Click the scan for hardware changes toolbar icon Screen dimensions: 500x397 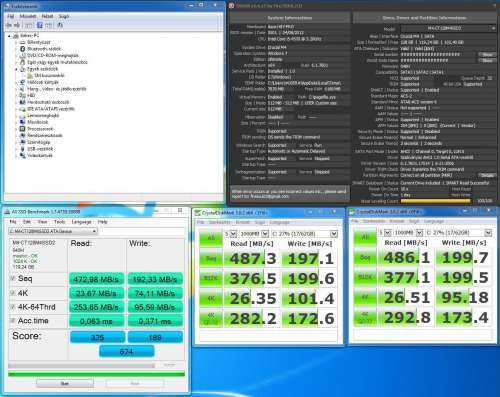click(60, 25)
